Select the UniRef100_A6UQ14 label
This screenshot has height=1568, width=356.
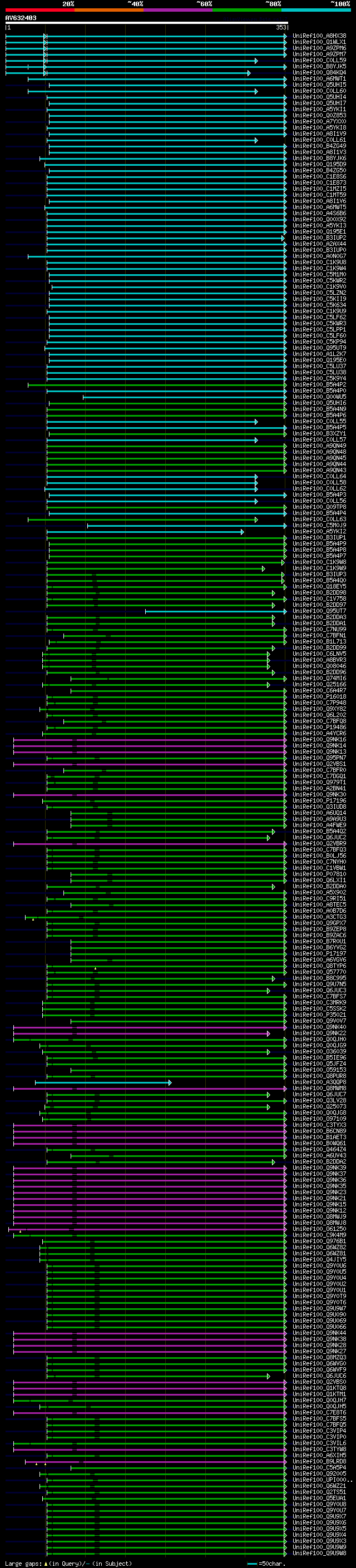319,813
